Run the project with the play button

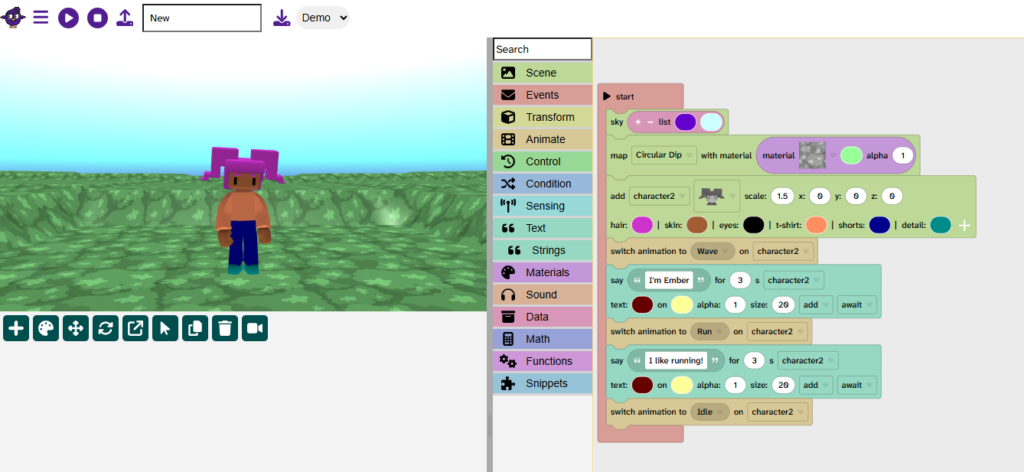tap(68, 18)
